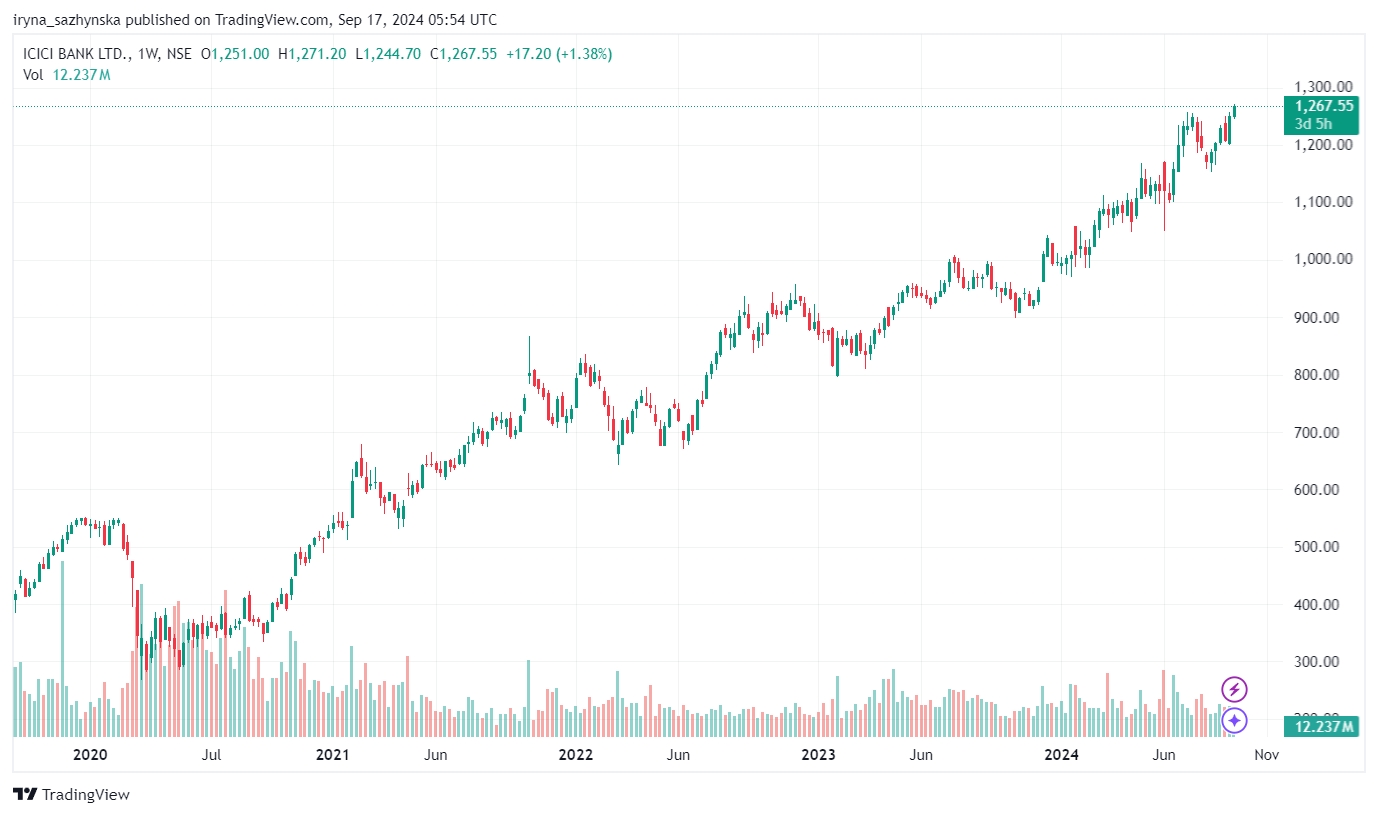The width and height of the screenshot is (1378, 816).
Task: Select the high value H1,271.20
Action: [x=312, y=54]
